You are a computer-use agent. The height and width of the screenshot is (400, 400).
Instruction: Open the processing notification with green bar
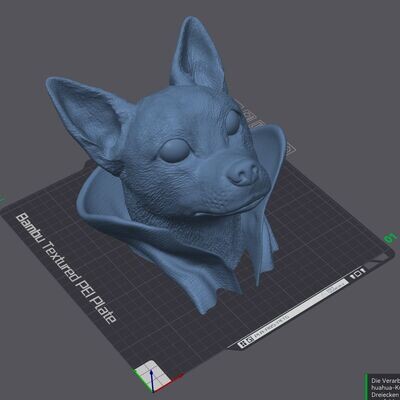(382, 387)
